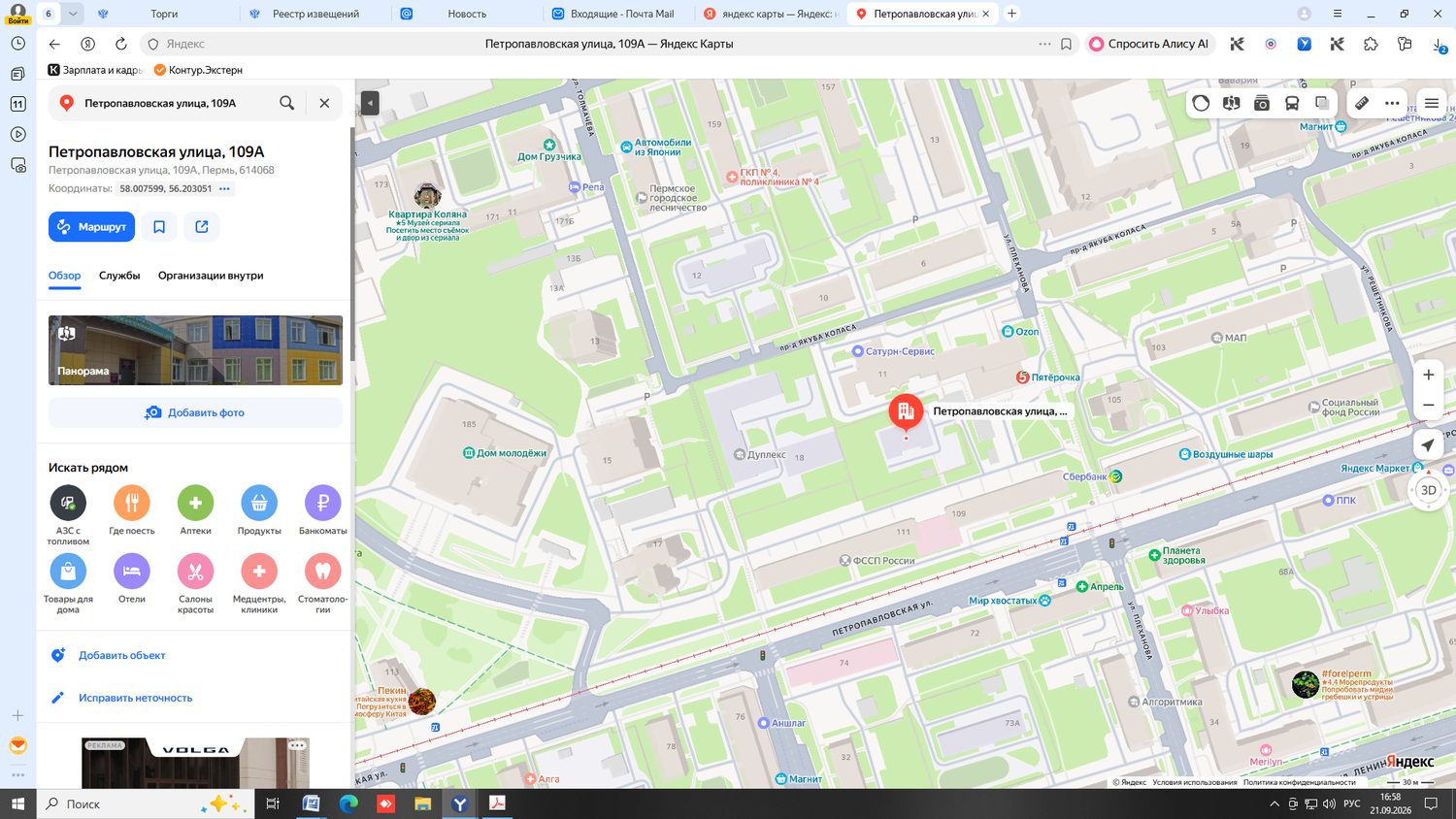Build a route with Маршрут button
The width and height of the screenshot is (1456, 819).
coord(91,226)
